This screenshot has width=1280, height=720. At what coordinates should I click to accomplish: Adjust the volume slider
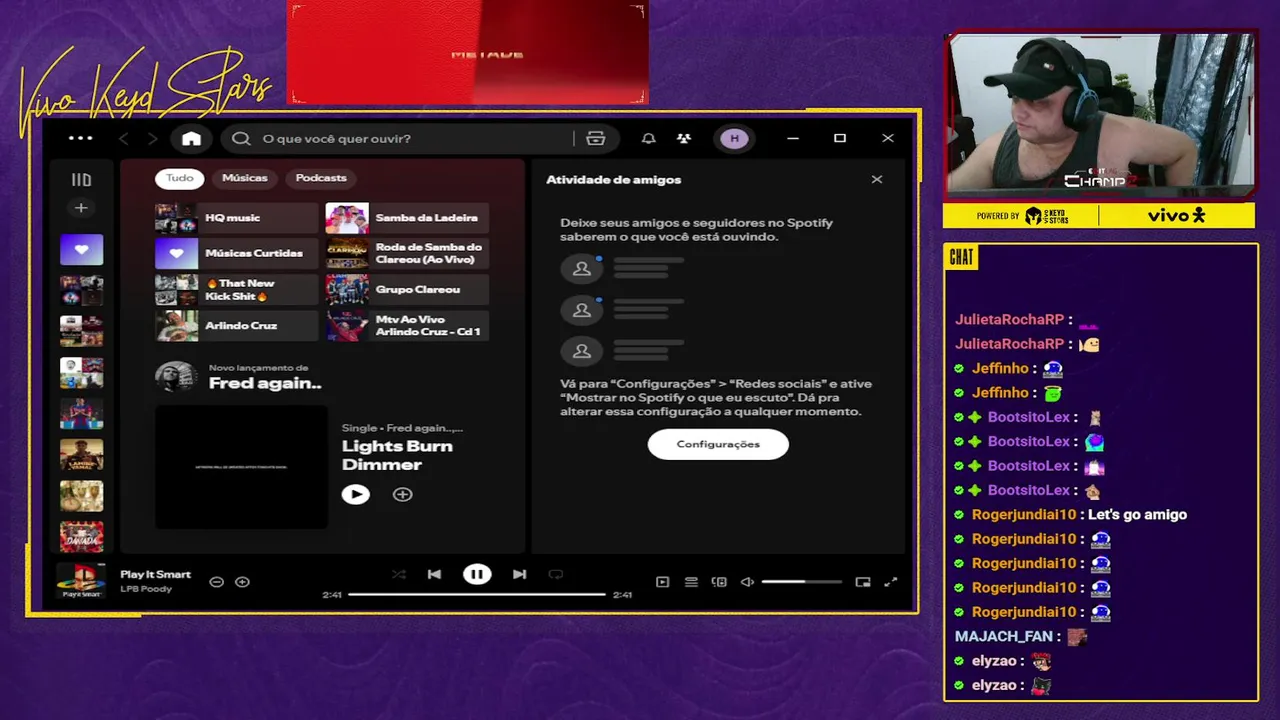point(801,582)
